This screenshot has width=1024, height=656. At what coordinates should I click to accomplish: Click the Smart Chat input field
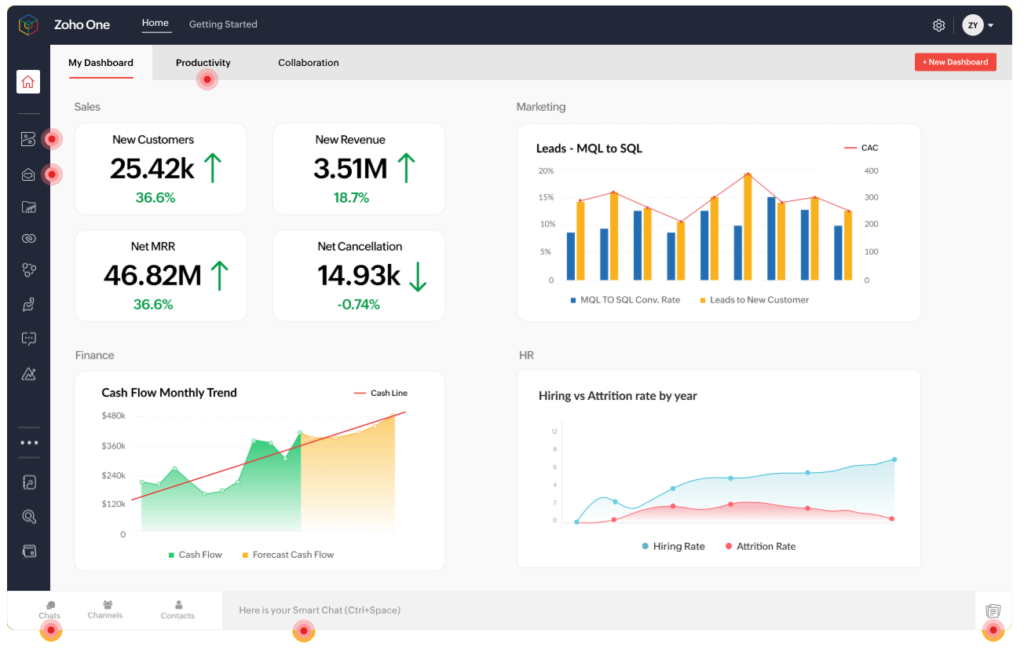(x=400, y=609)
